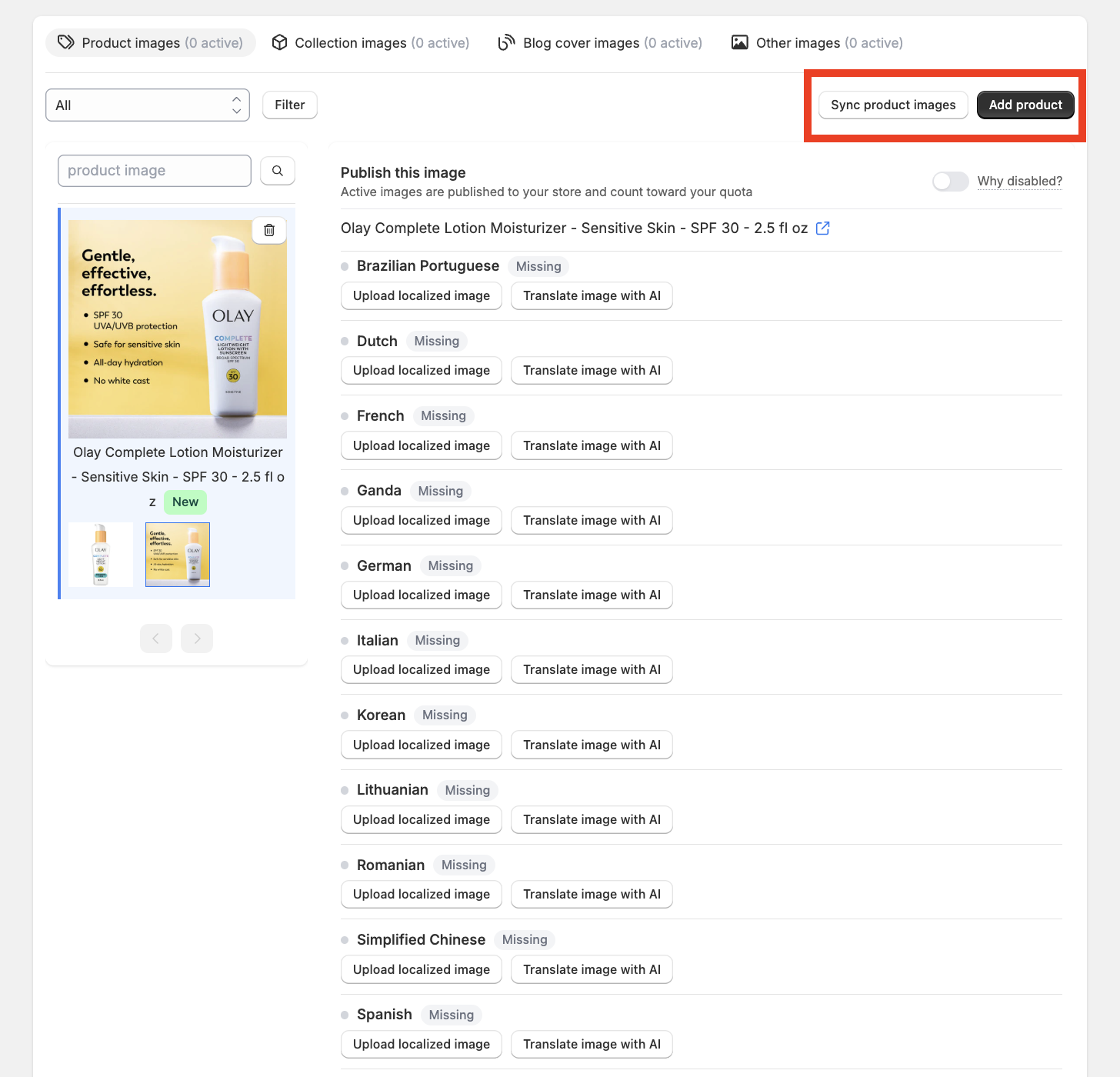The height and width of the screenshot is (1077, 1120).
Task: Upload localized image for Simplified Chinese
Action: click(x=422, y=970)
